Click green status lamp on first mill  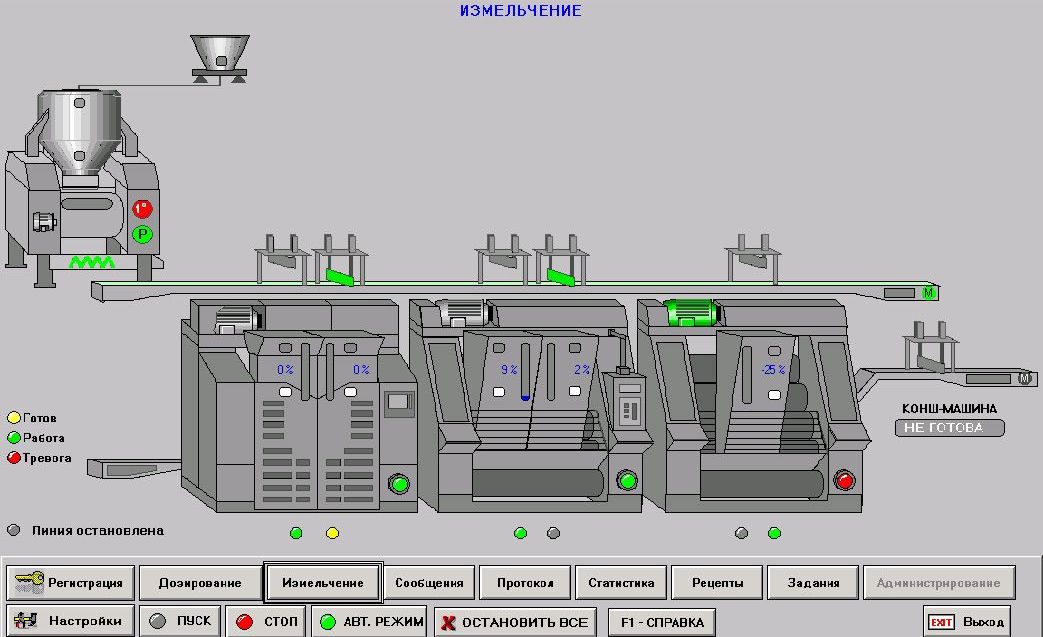399,483
